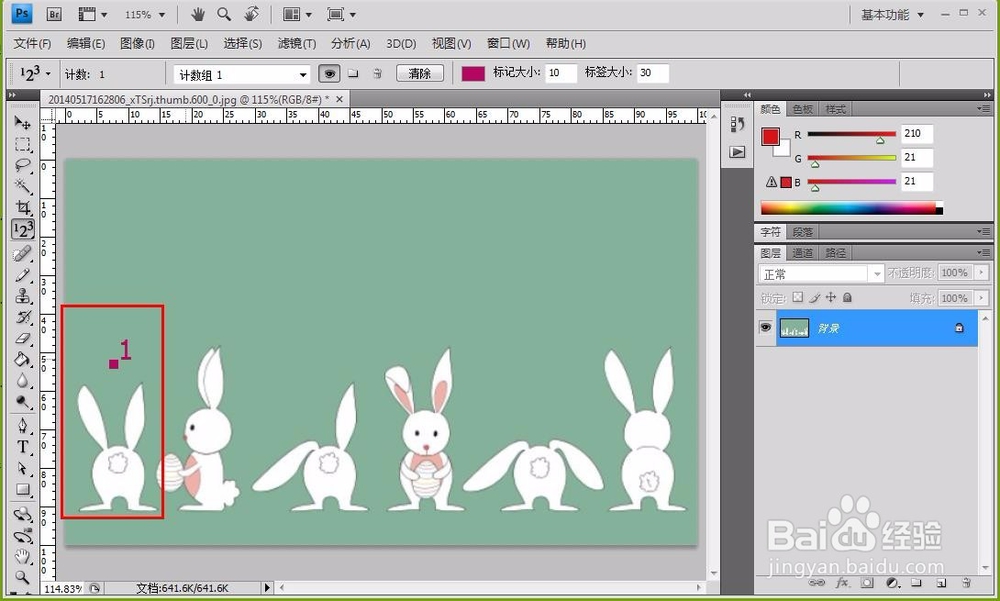Image resolution: width=1000 pixels, height=601 pixels.
Task: Select the Clone Stamp tool
Action: pyautogui.click(x=22, y=296)
